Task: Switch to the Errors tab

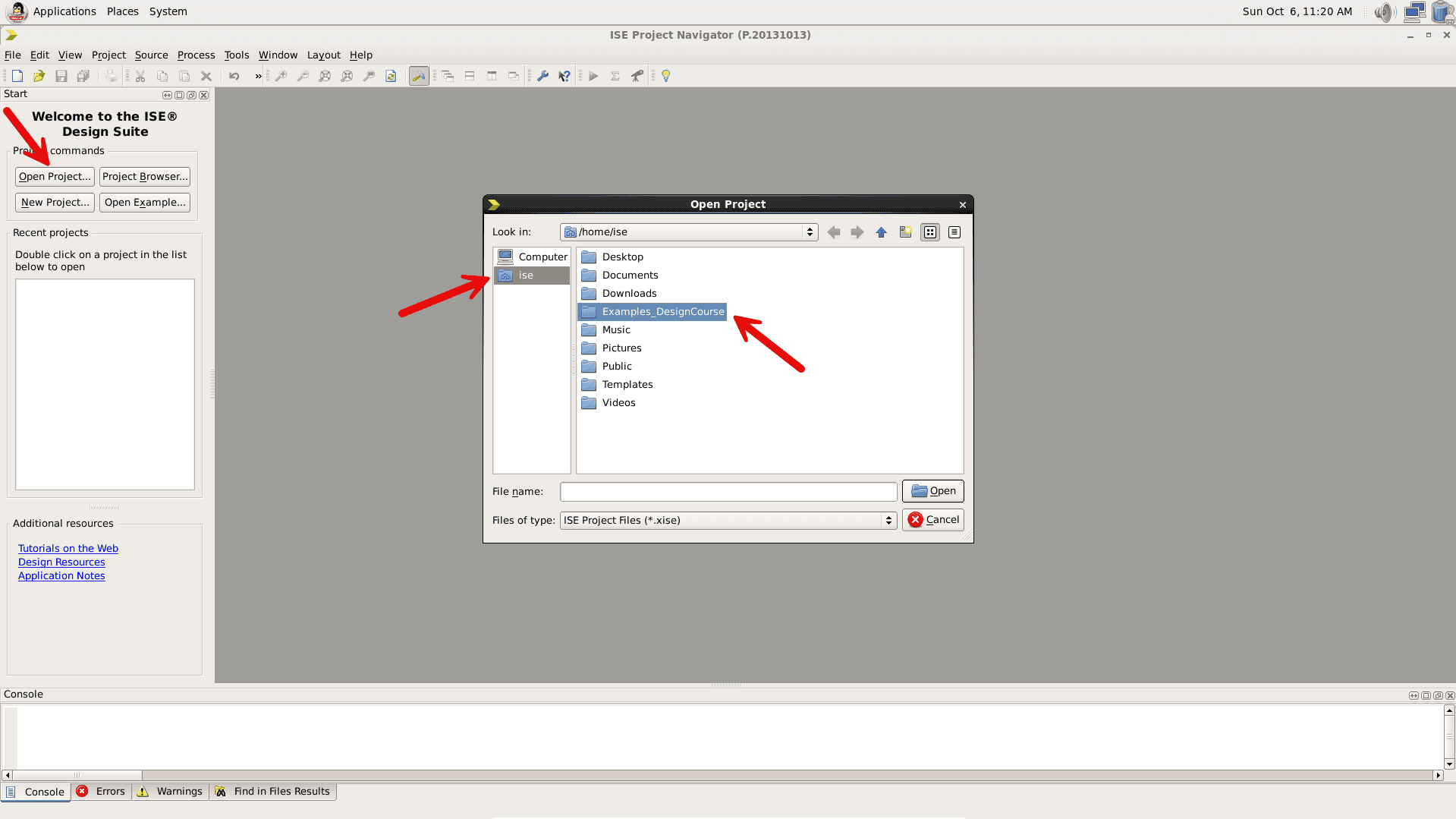Action: 101,791
